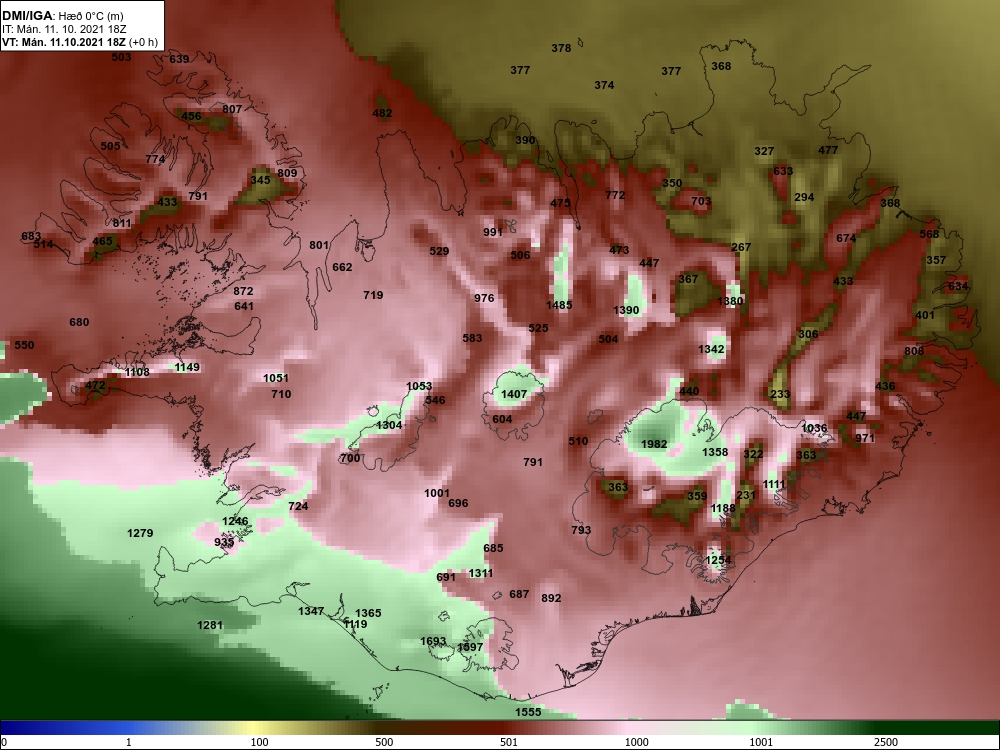Click the 976 value on the map
This screenshot has width=1000, height=750.
click(x=484, y=298)
